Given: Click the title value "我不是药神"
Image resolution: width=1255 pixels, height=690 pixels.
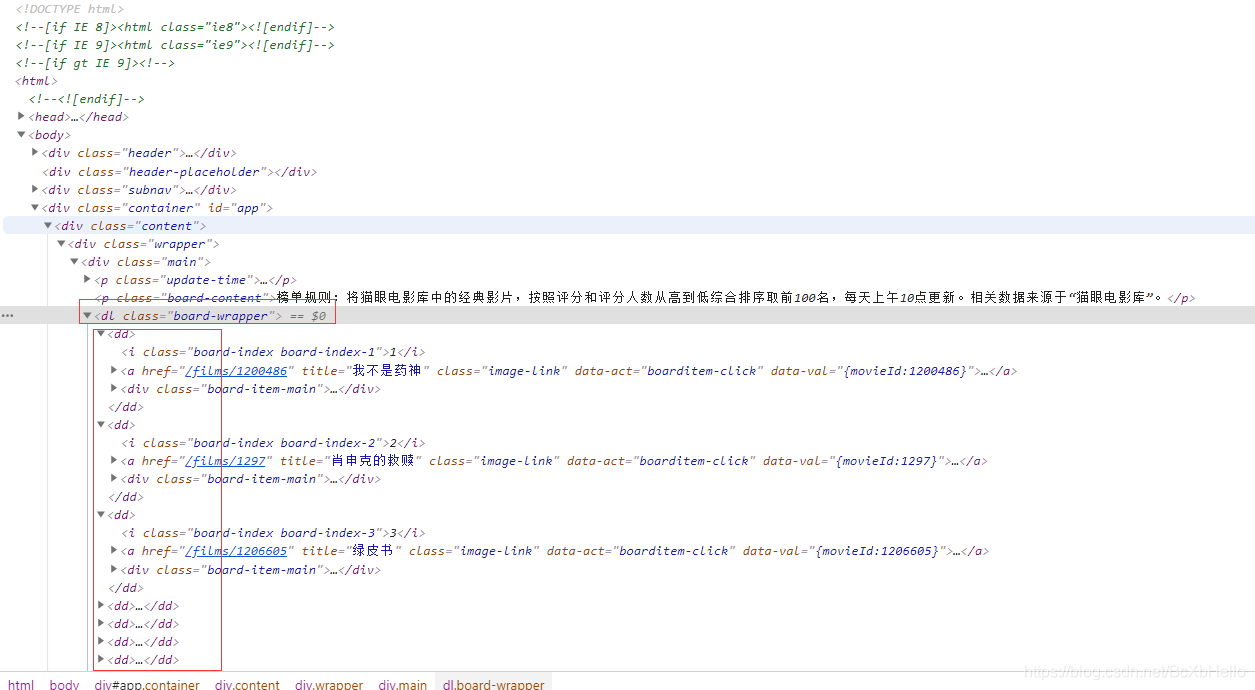Looking at the screenshot, I should coord(387,371).
